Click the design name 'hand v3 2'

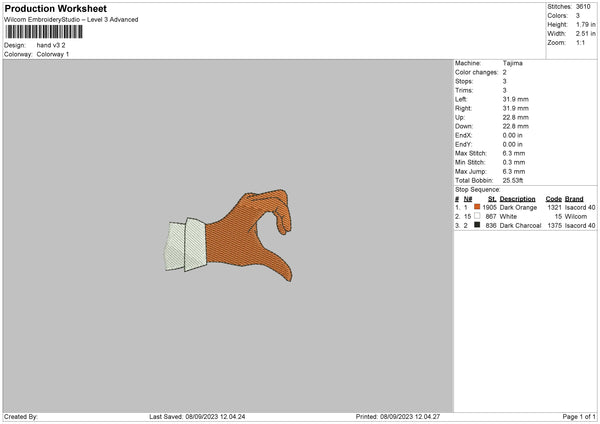tap(51, 45)
